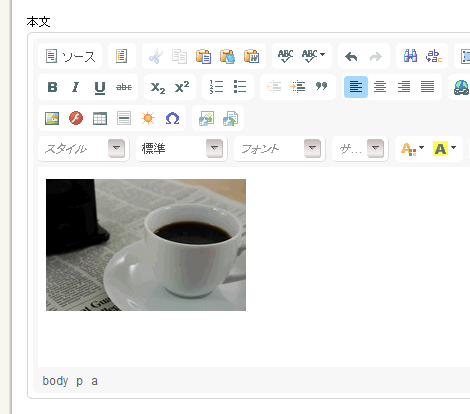Toggle Strikethrough formatting

coord(124,87)
